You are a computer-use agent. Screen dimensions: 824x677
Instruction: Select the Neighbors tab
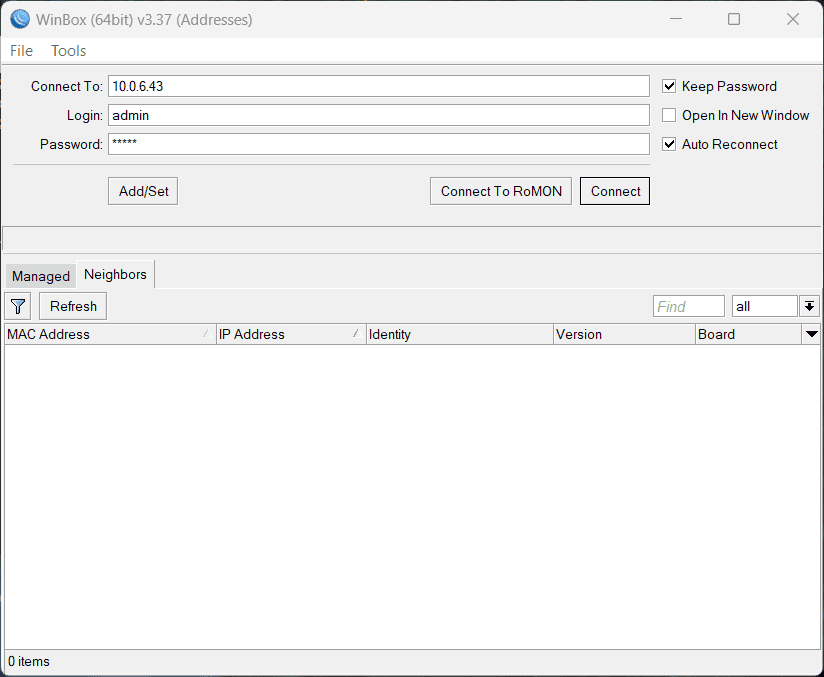(115, 274)
